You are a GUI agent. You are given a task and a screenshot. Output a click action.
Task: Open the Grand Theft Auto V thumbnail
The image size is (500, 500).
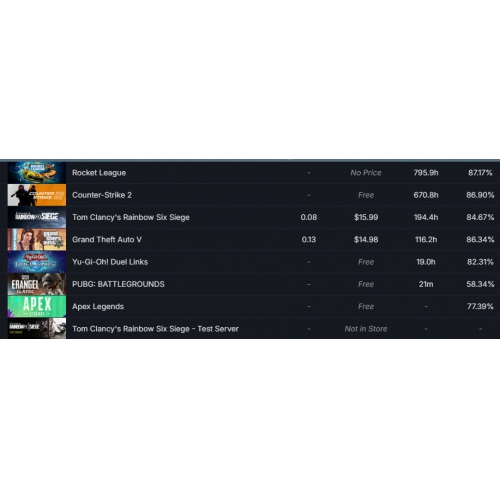tap(37, 239)
